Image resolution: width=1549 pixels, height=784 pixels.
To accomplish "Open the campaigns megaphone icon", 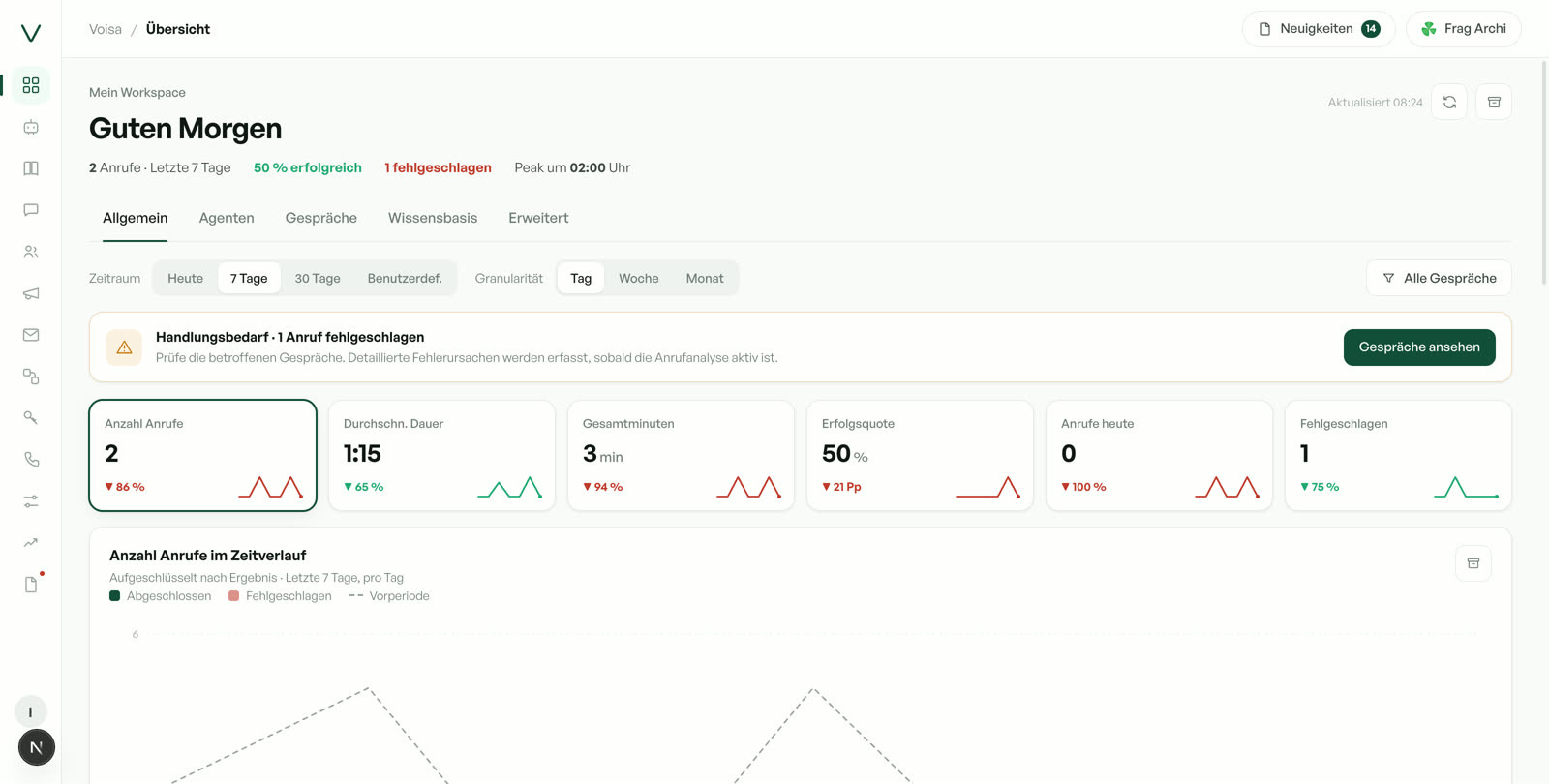I will click(31, 293).
